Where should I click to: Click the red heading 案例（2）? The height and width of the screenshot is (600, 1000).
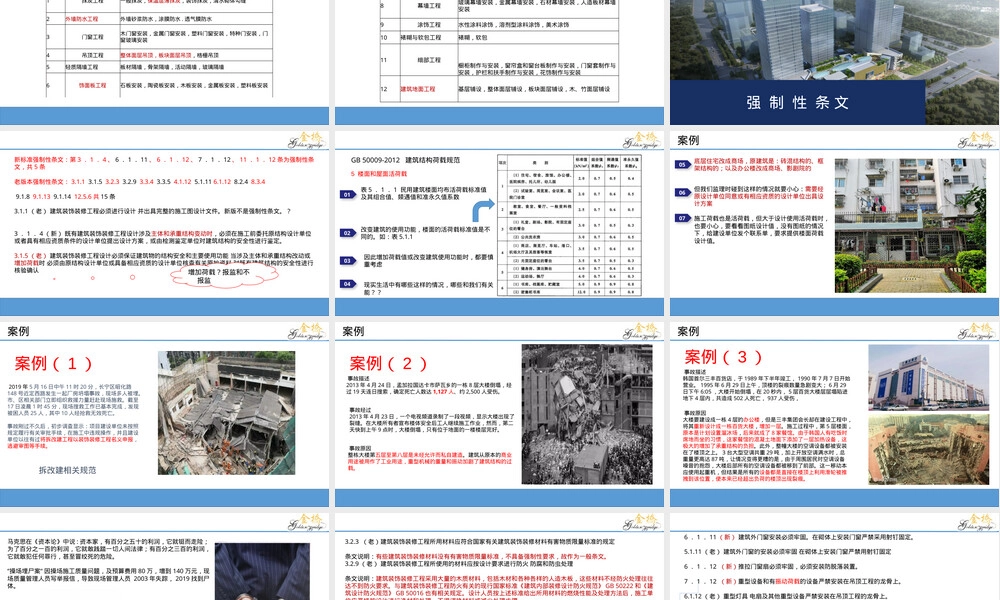[x=388, y=364]
